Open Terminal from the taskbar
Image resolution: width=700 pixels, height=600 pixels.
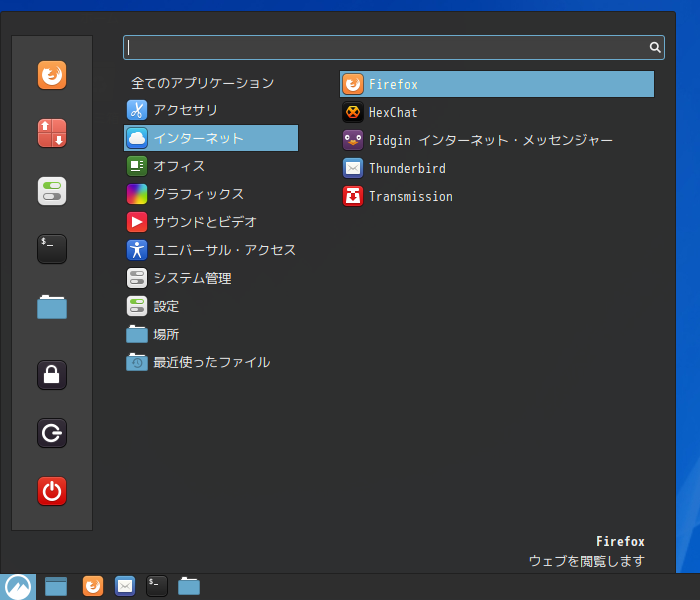157,586
